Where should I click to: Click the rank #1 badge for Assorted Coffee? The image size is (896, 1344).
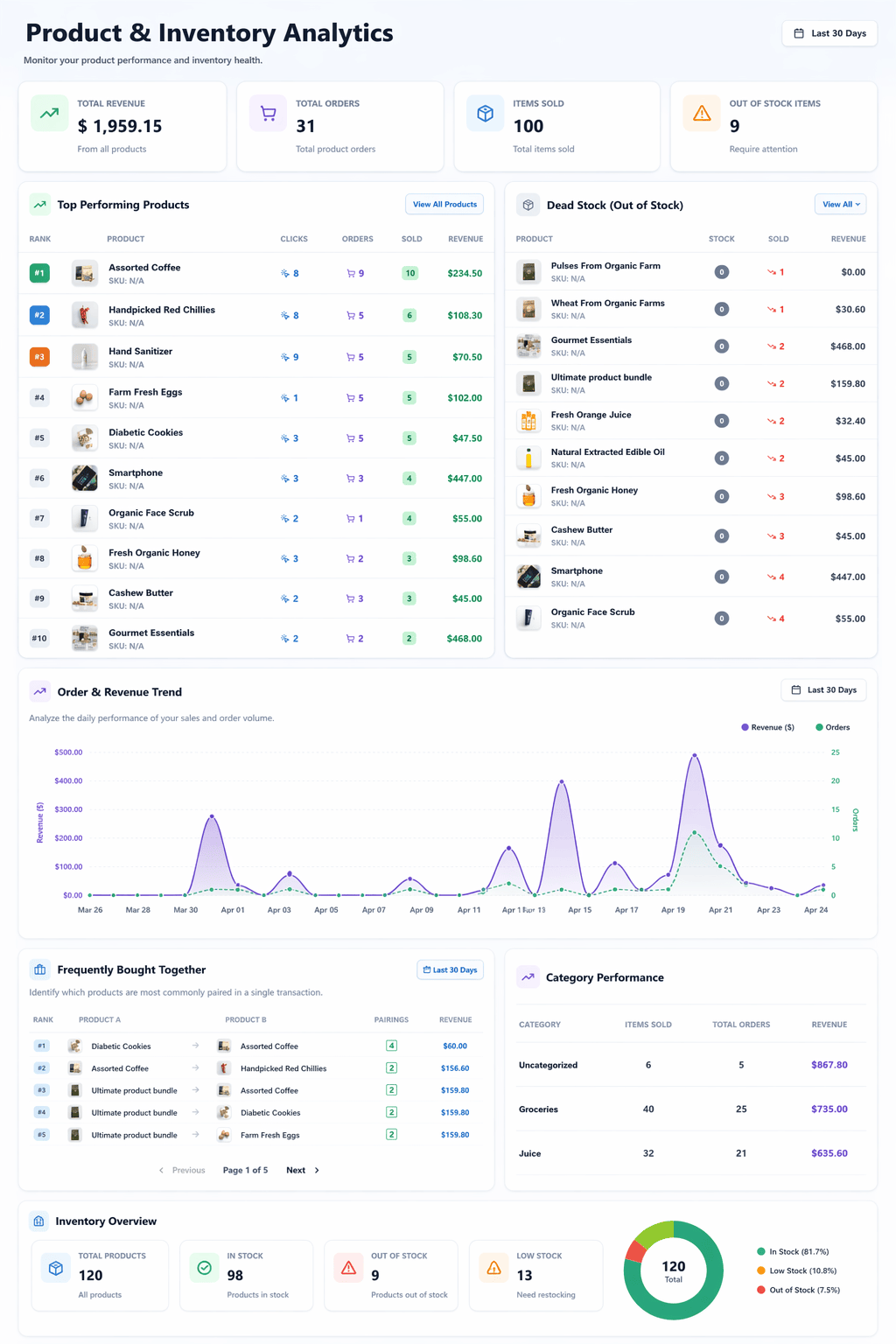tap(39, 273)
